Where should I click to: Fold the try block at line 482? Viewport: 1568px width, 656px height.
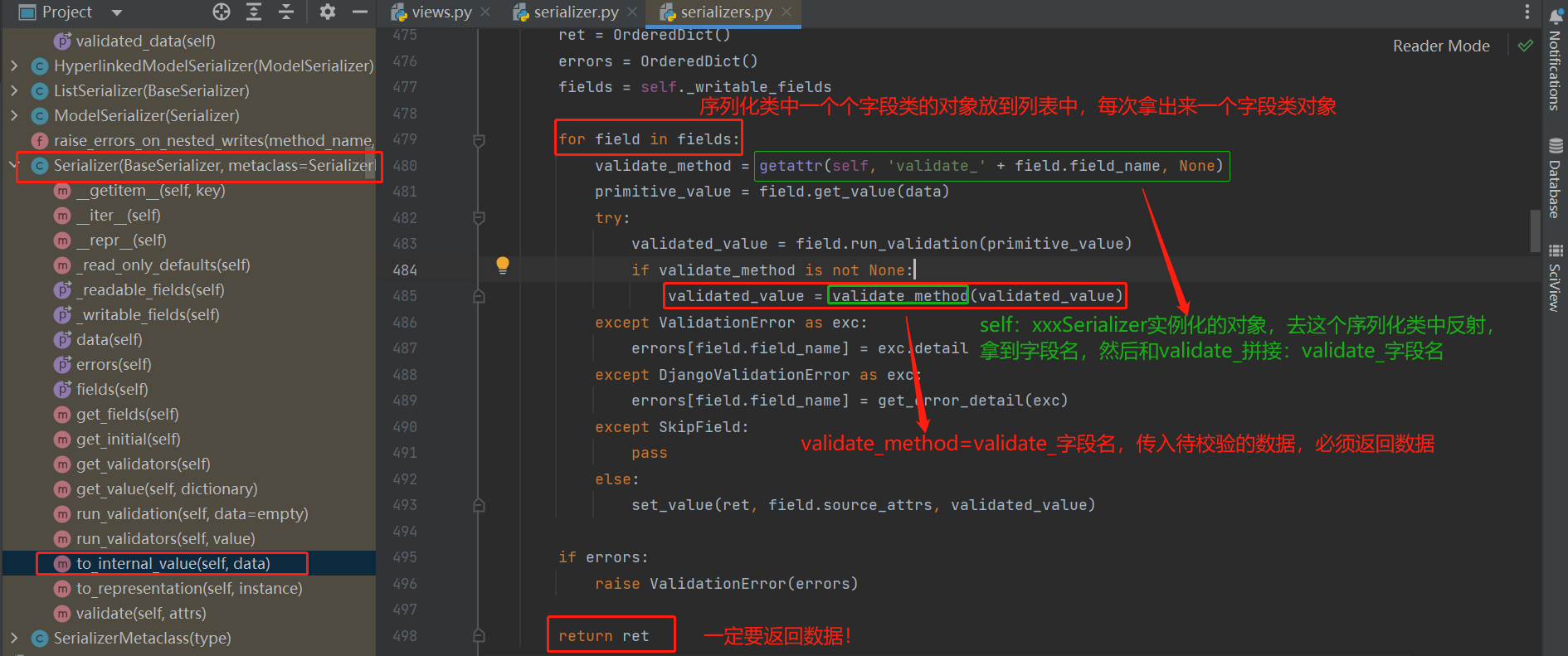479,218
